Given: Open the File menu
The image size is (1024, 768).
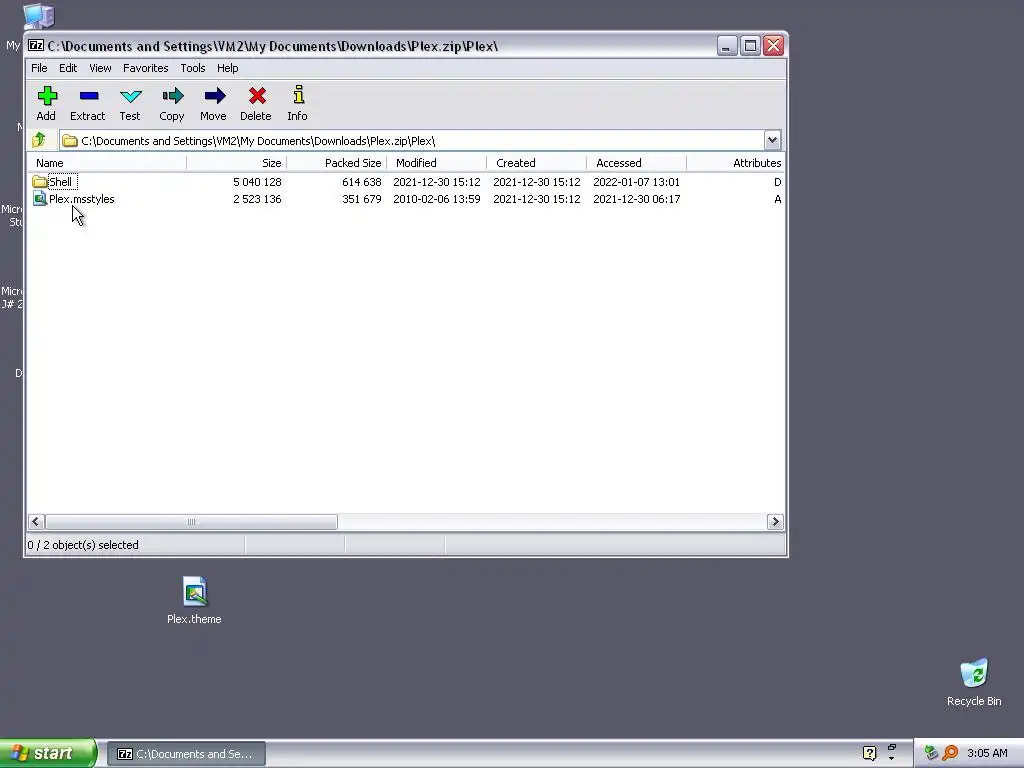Looking at the screenshot, I should tap(39, 68).
